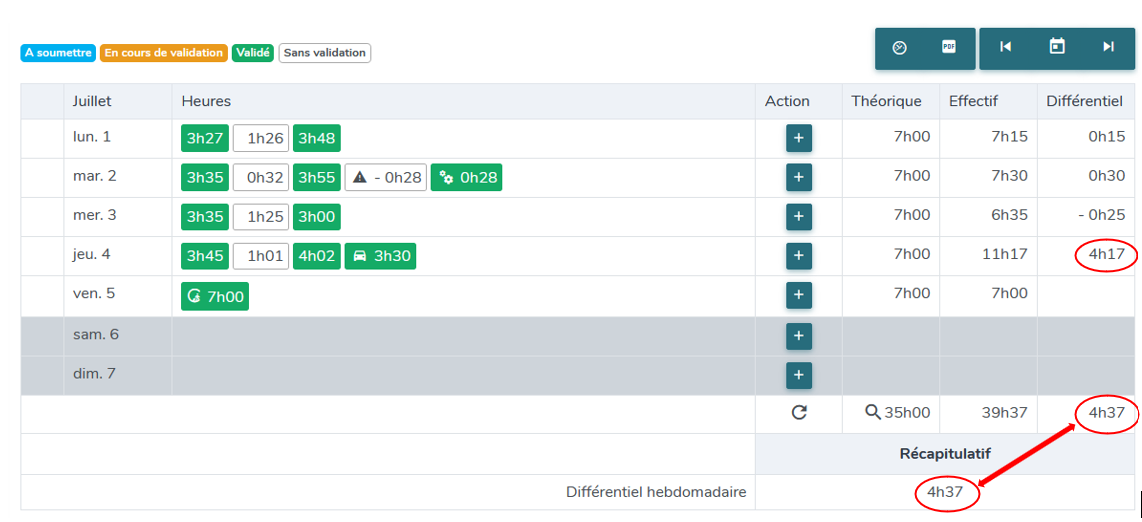The width and height of the screenshot is (1142, 522).
Task: Open the 3h27 validated entry on lun. 1
Action: click(205, 138)
